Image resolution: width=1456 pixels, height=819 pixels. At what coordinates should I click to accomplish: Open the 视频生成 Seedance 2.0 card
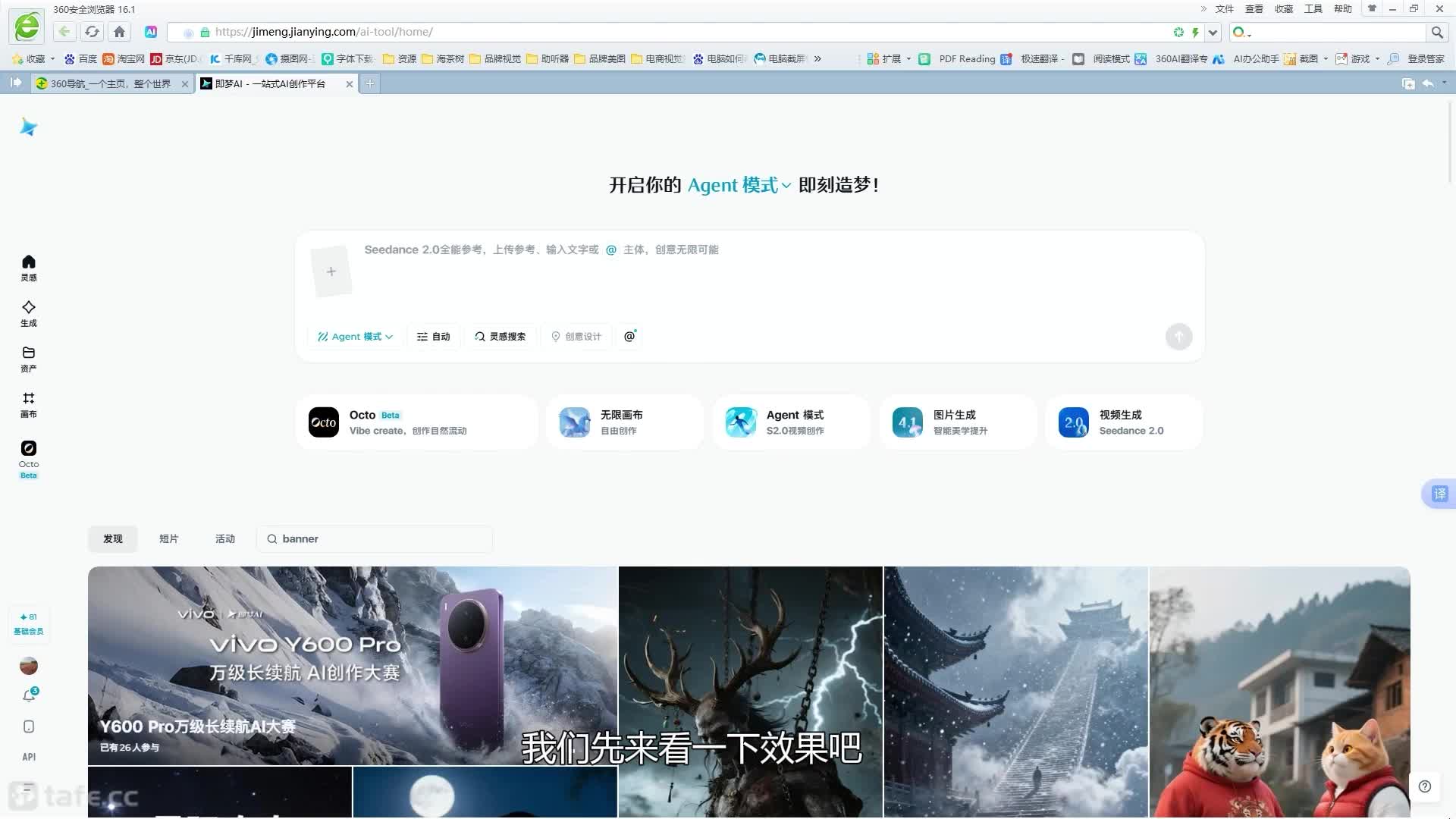click(1125, 422)
